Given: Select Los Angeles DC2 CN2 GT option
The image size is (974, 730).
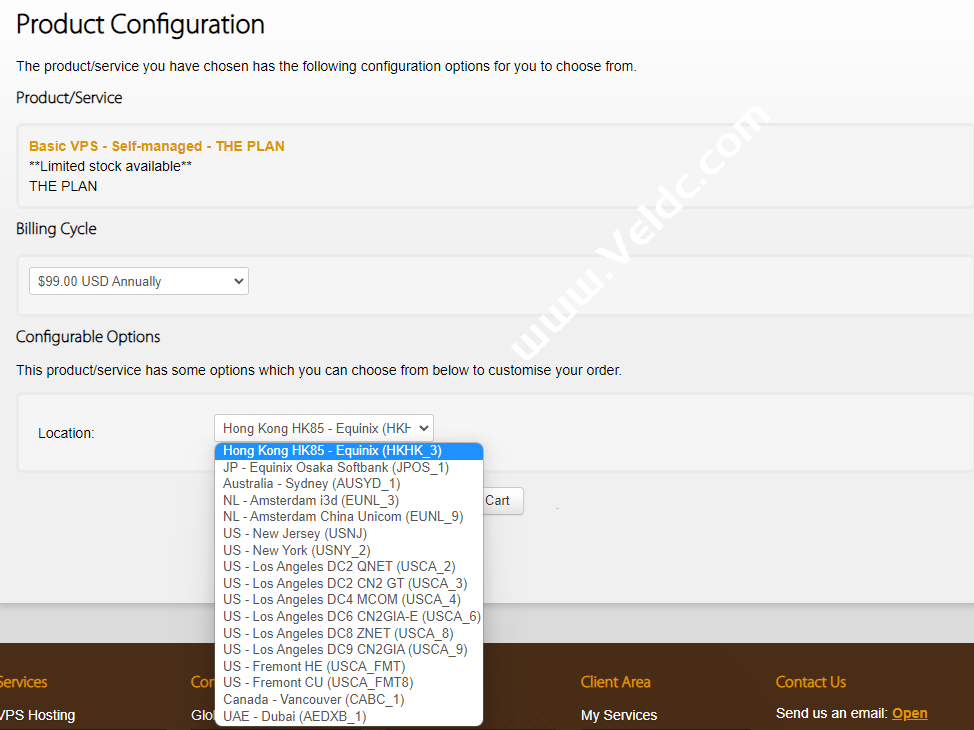Looking at the screenshot, I should 345,583.
